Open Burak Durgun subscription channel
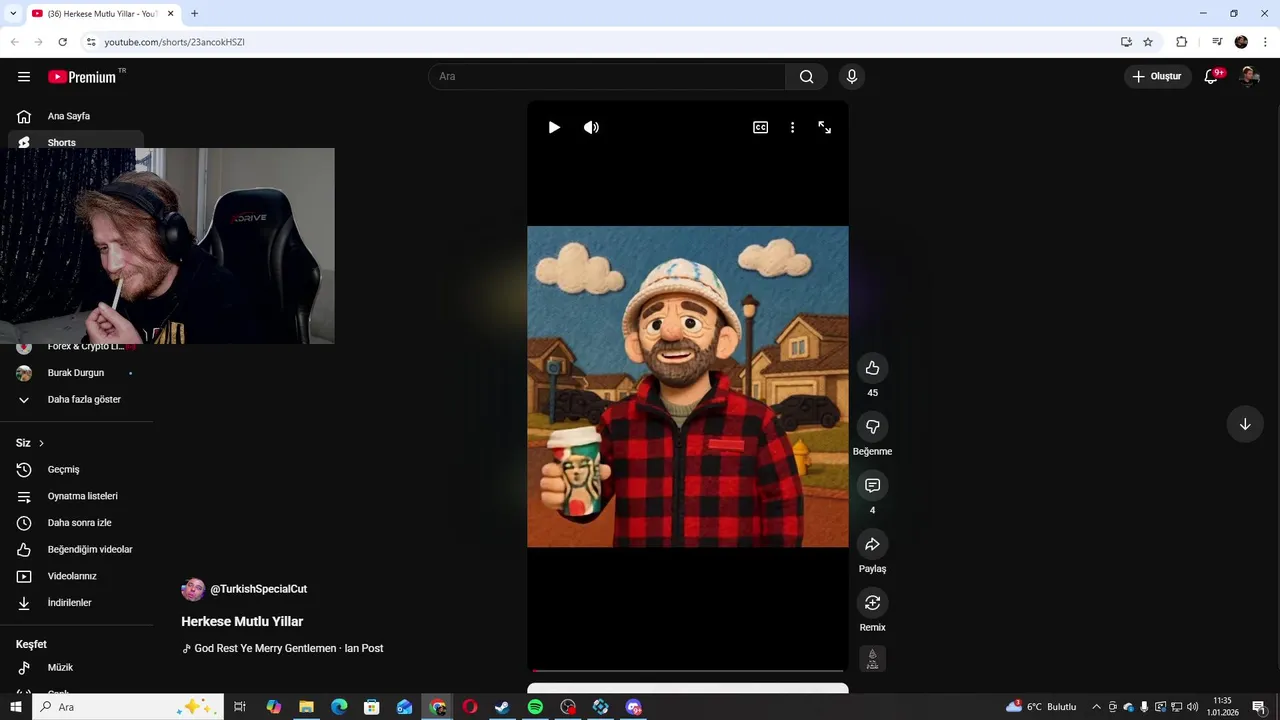Screen dimensions: 1280x720 (76, 373)
